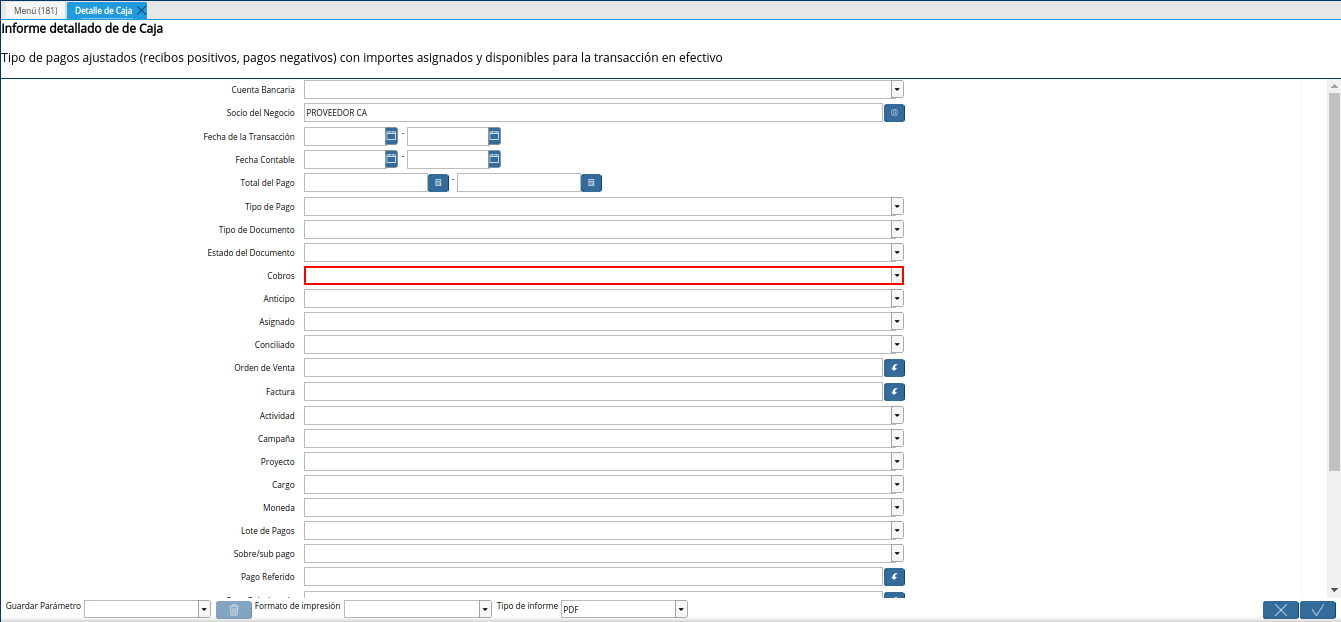This screenshot has height=622, width=1341.
Task: Click second Fecha Contable date field
Action: click(x=447, y=159)
